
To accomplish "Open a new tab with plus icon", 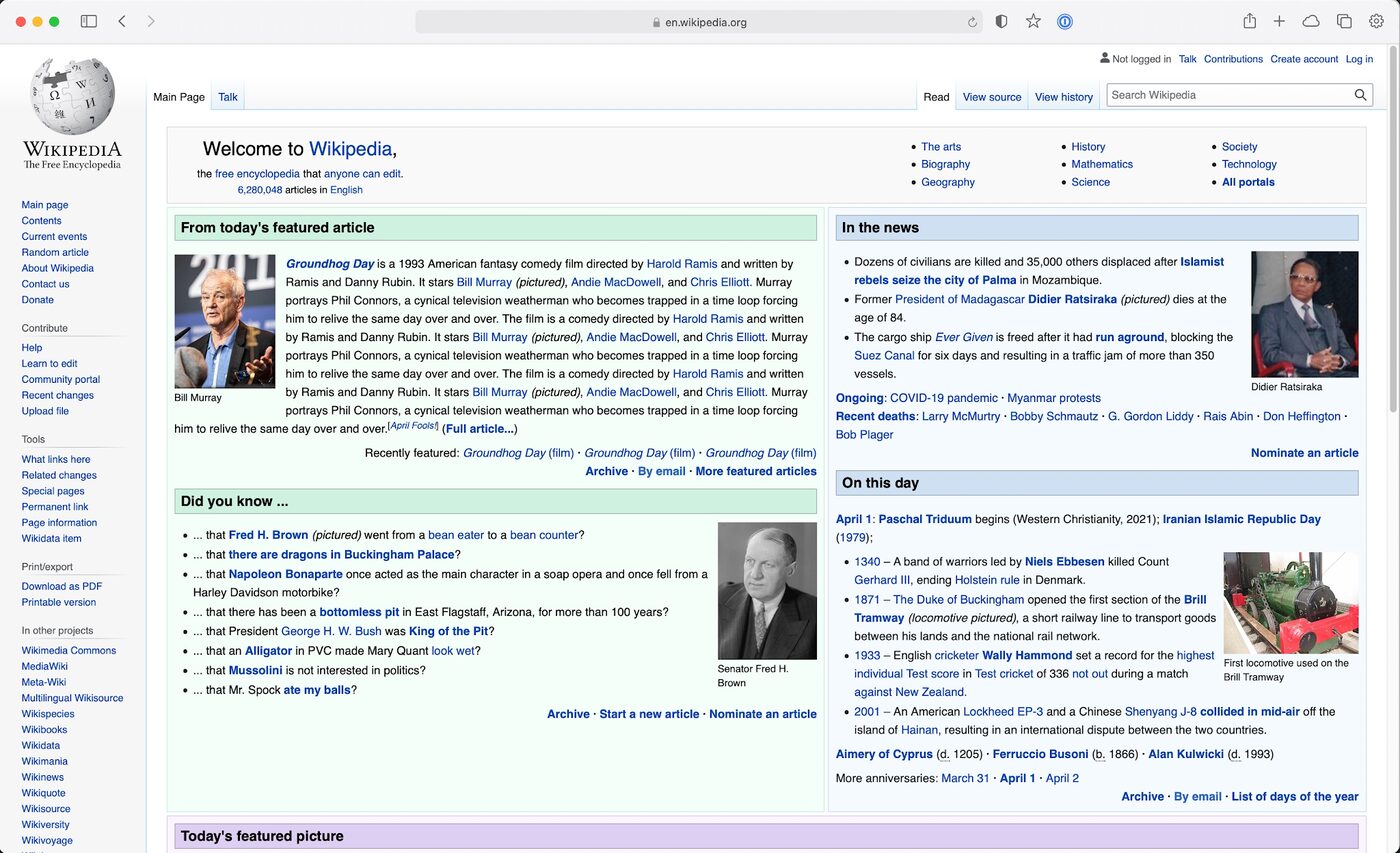I will pos(1279,21).
